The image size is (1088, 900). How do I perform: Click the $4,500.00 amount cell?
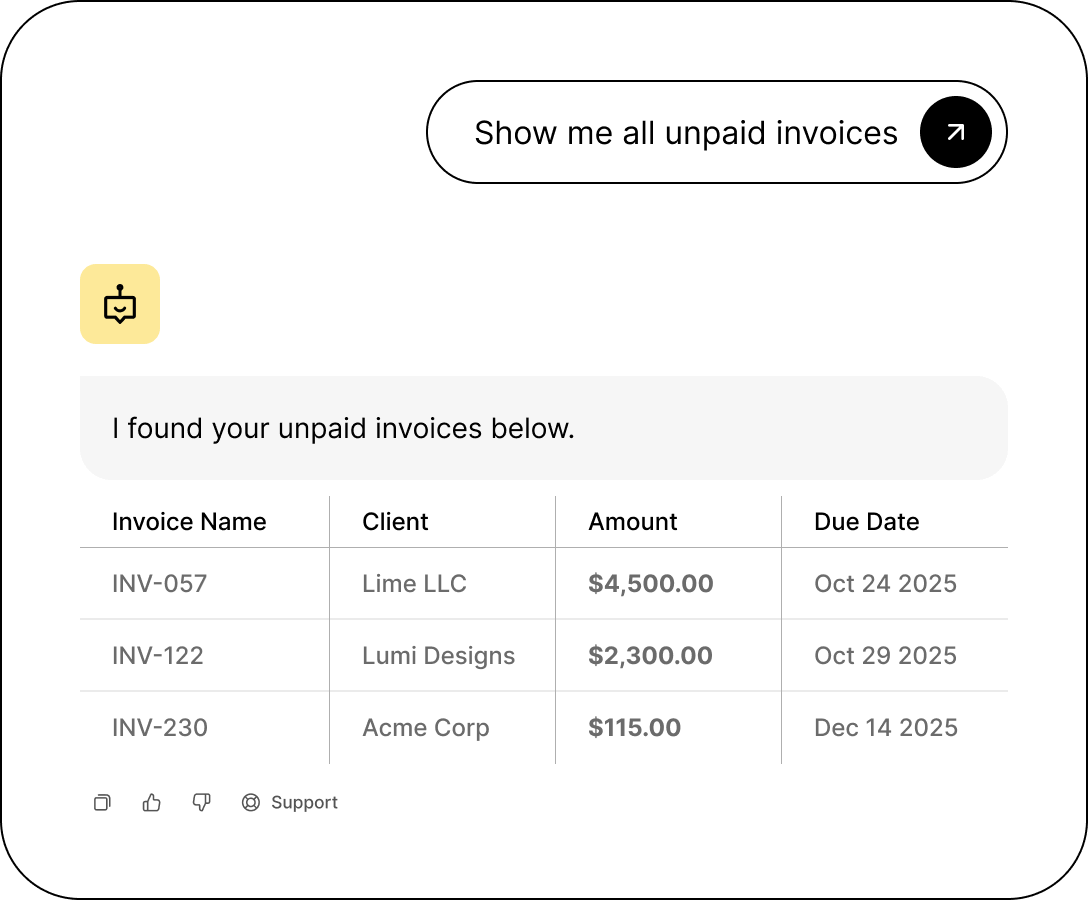coord(651,584)
